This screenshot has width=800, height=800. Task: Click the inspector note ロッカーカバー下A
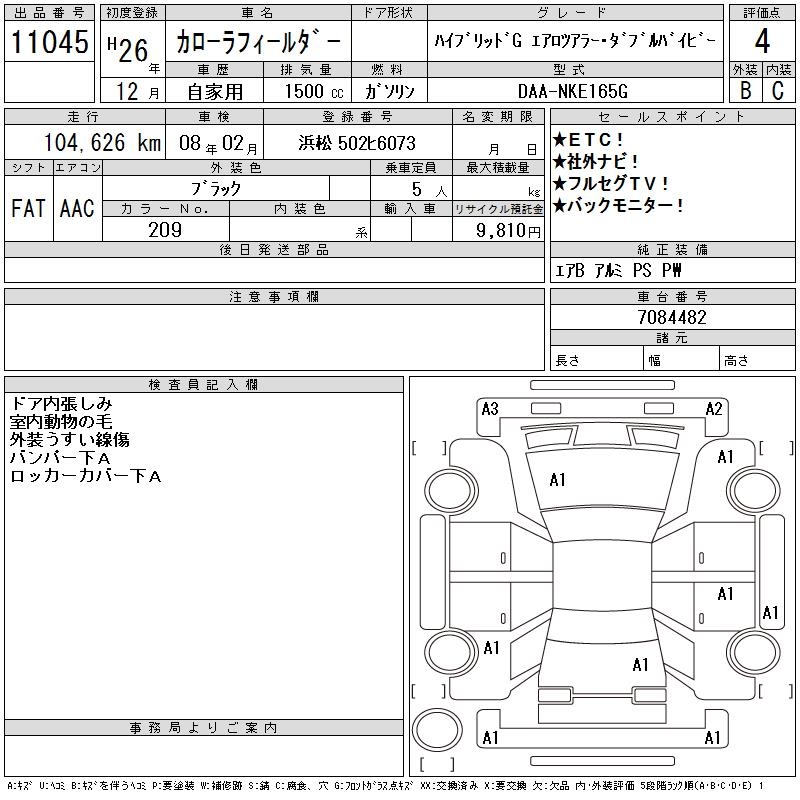pos(85,476)
